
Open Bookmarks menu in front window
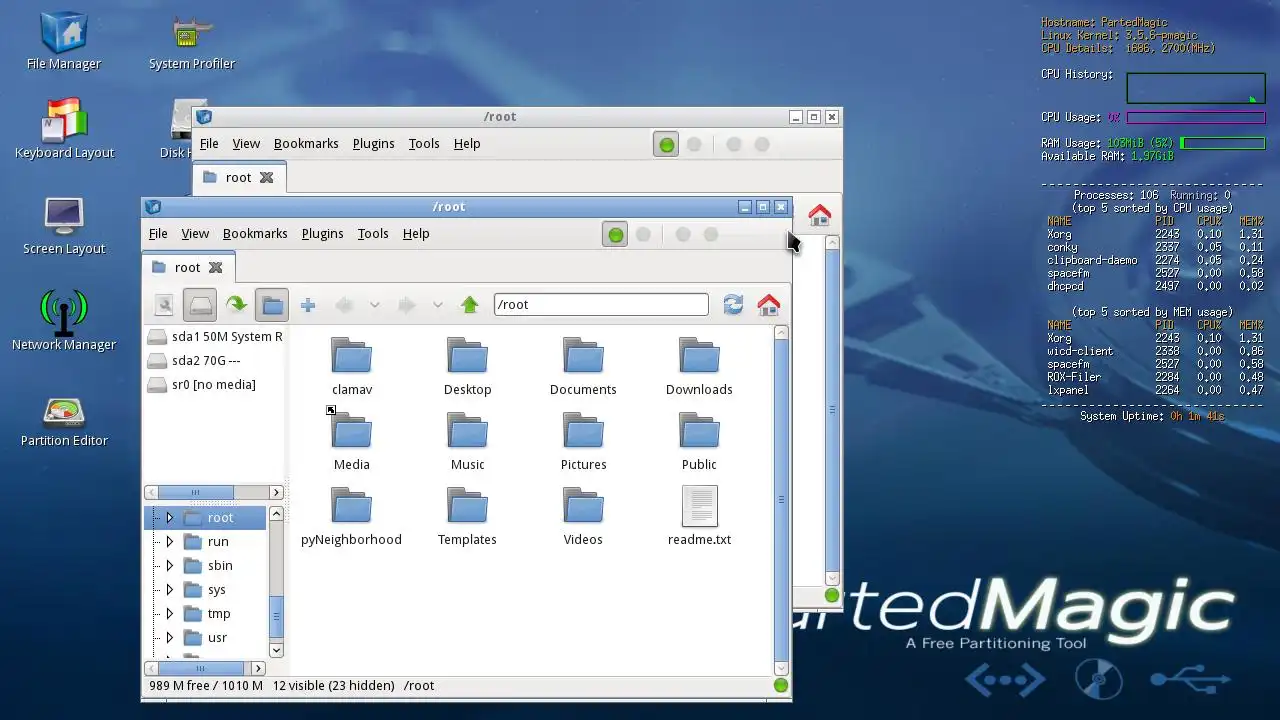point(255,234)
